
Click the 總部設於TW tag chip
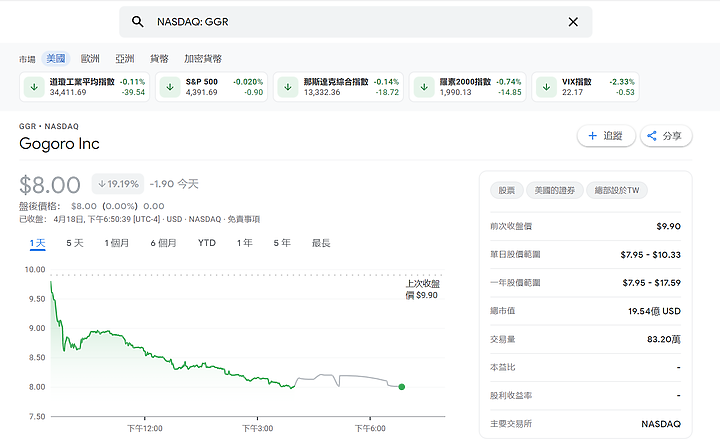click(x=617, y=190)
